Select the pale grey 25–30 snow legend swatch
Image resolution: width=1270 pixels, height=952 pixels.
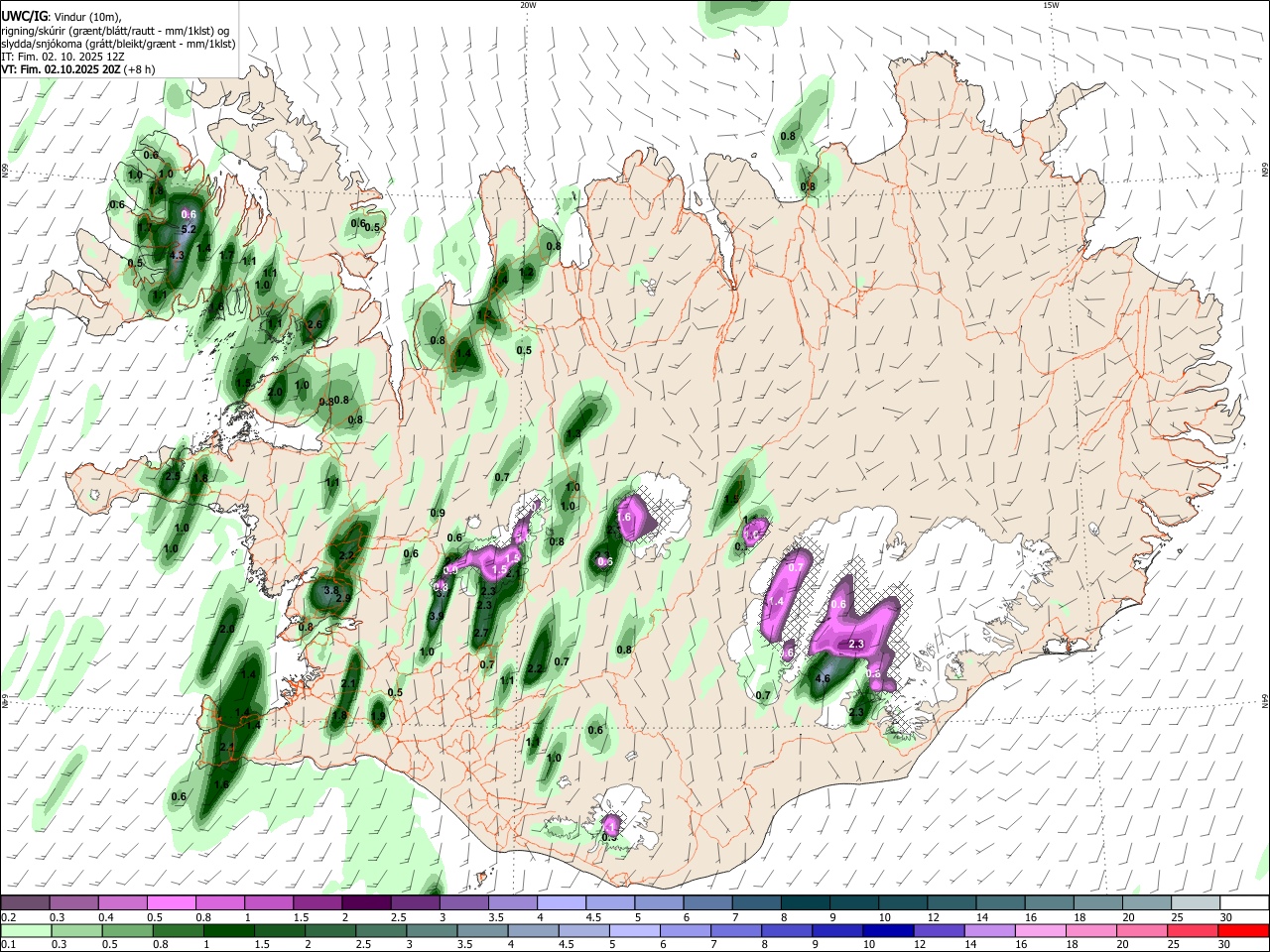(x=1196, y=902)
